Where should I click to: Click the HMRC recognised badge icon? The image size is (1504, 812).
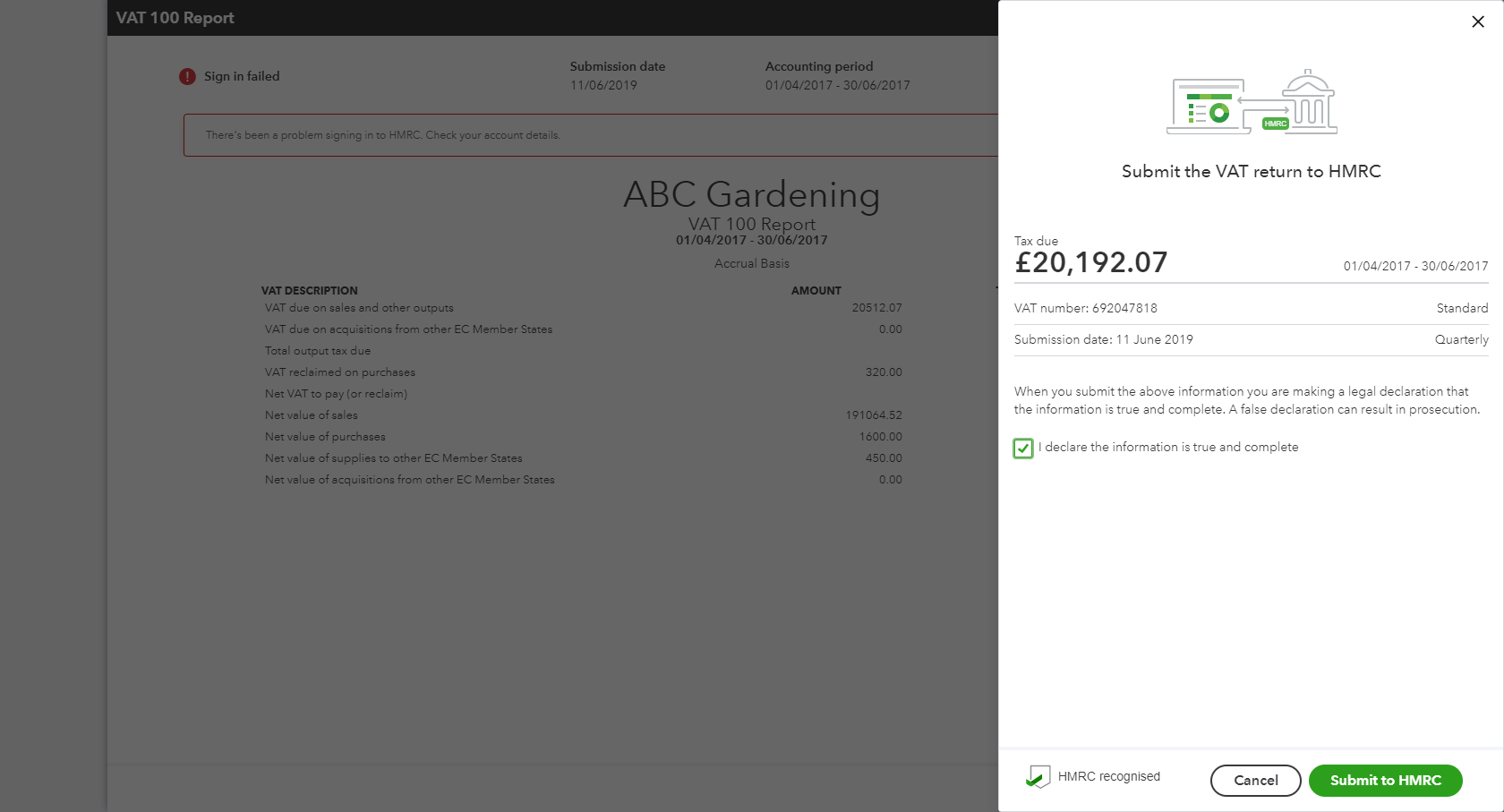point(1038,776)
